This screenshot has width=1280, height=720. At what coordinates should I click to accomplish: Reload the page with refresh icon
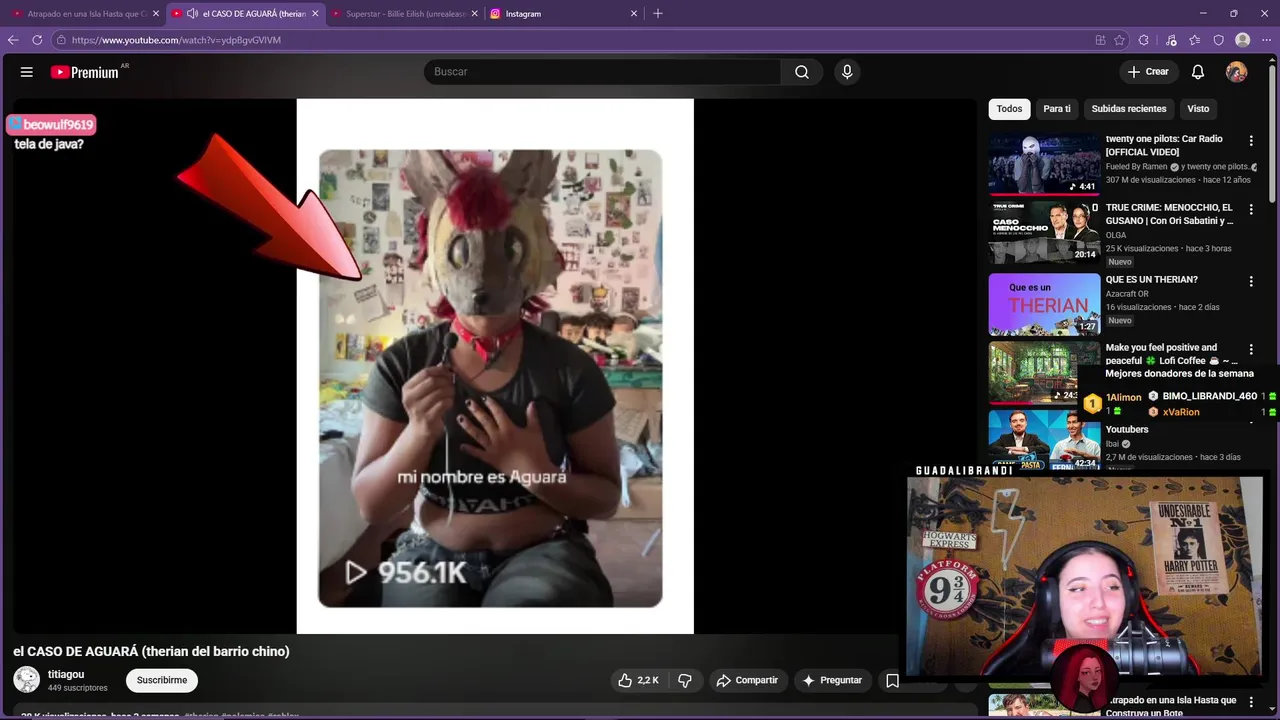[37, 40]
